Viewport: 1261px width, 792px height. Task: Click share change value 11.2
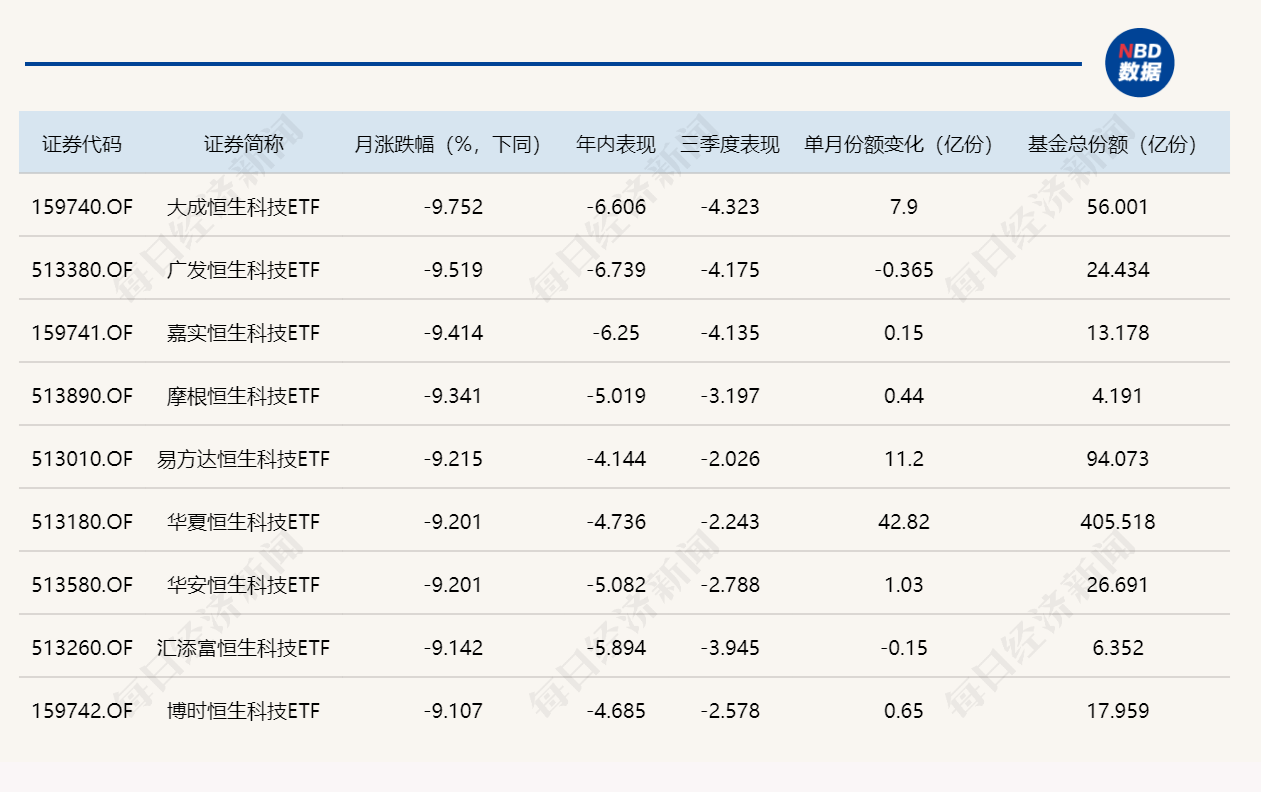coord(904,459)
